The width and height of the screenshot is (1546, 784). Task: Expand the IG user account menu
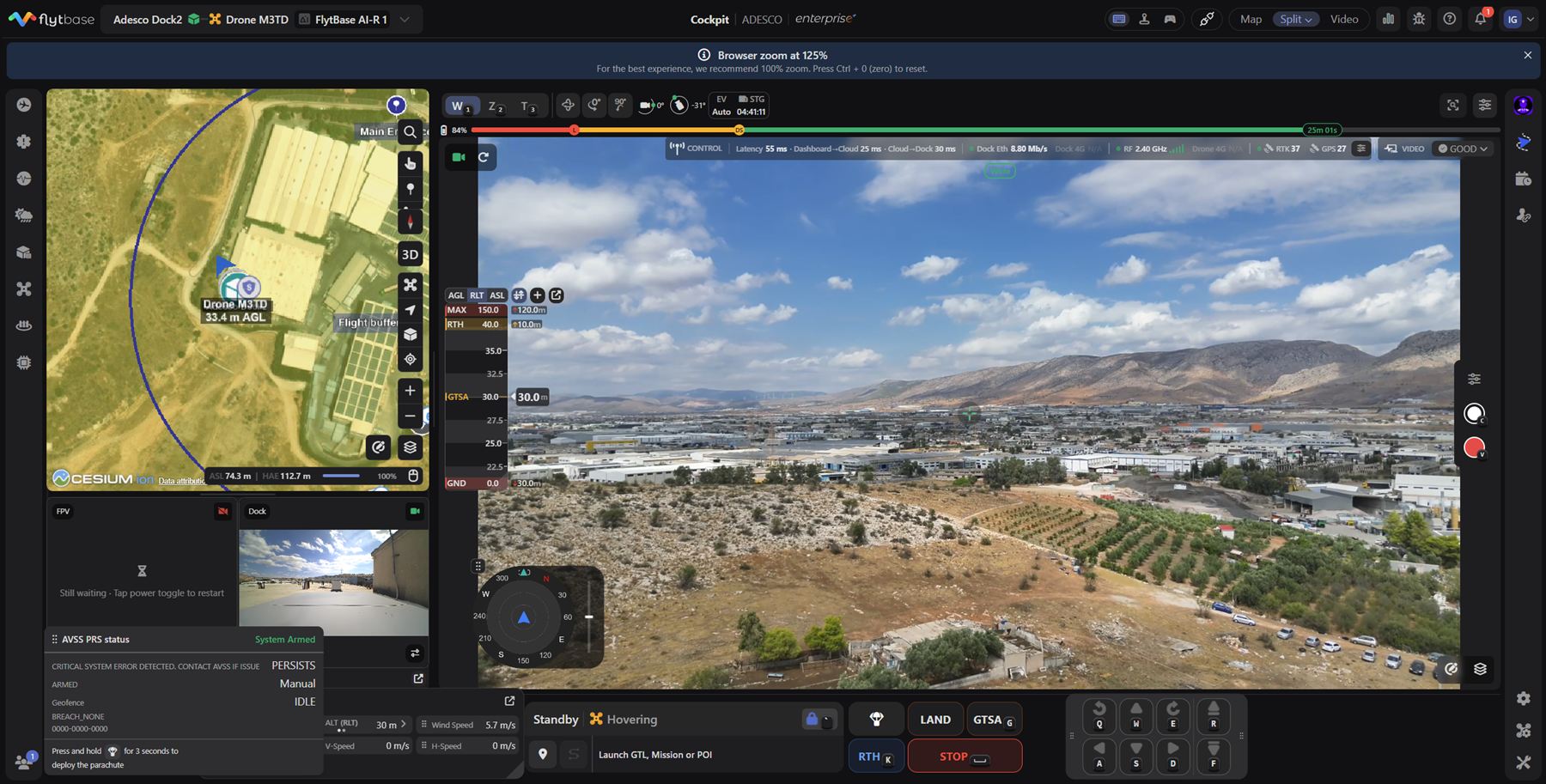(x=1519, y=19)
